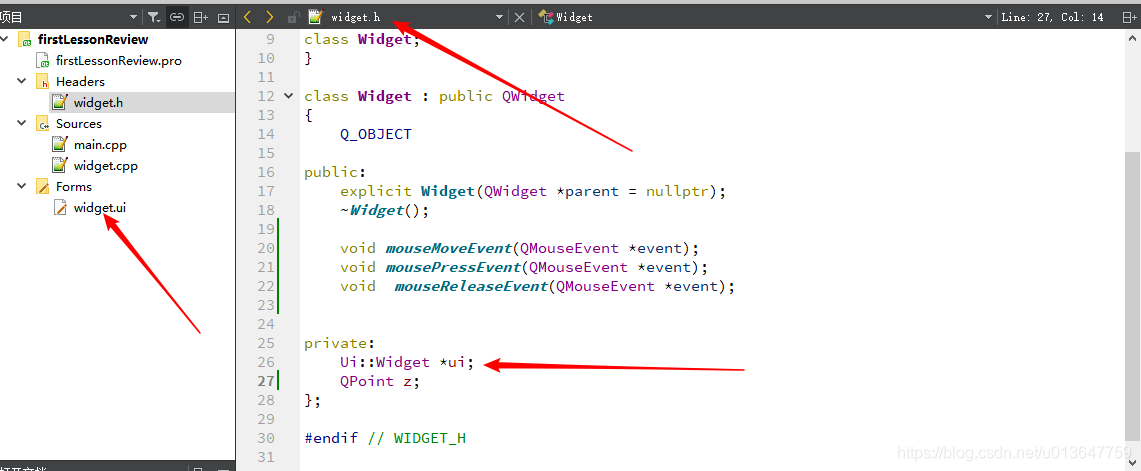
Task: Click 'QPoint z;' on line 27
Action: click(380, 381)
